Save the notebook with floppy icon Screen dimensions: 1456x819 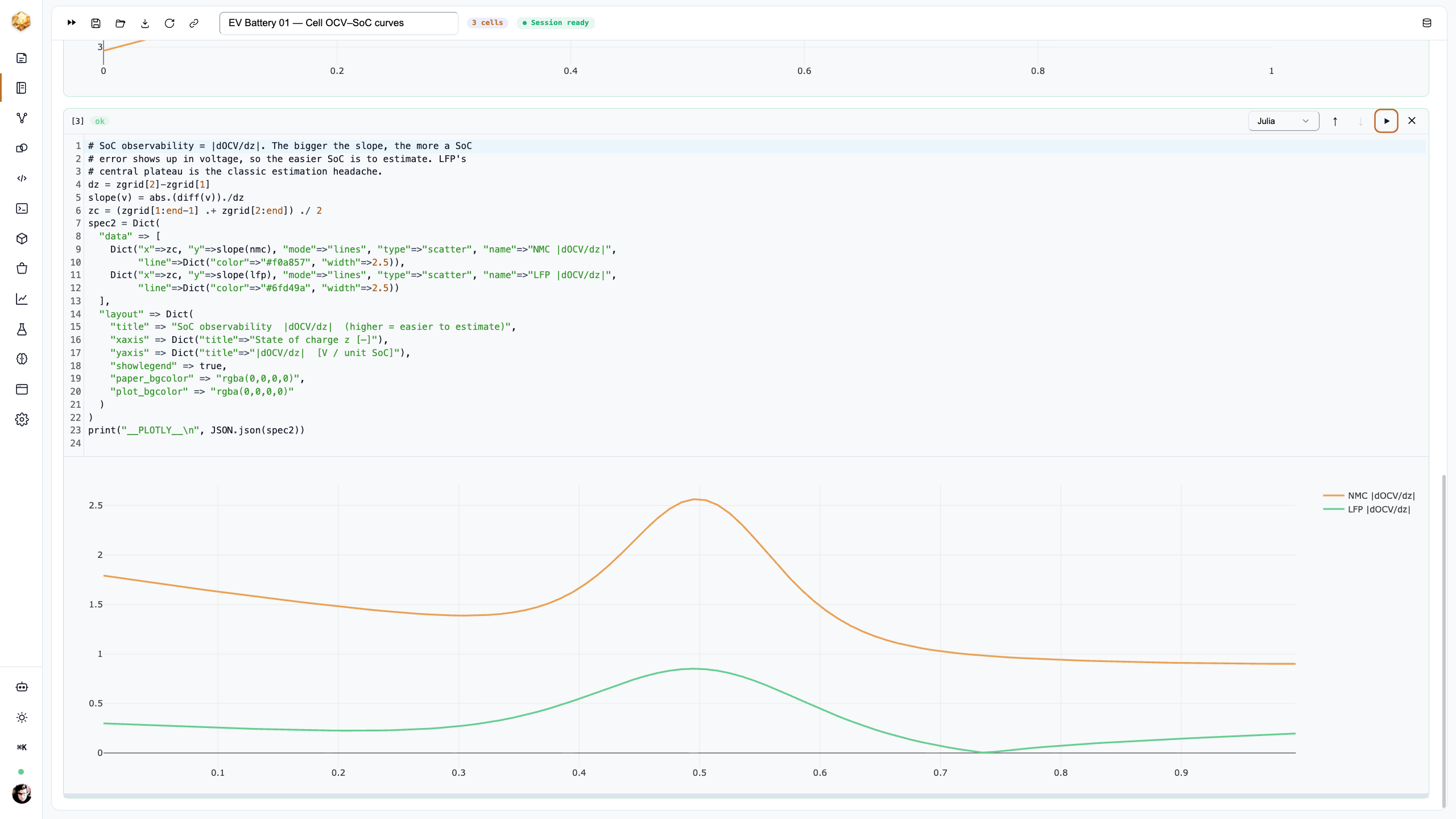point(96,23)
